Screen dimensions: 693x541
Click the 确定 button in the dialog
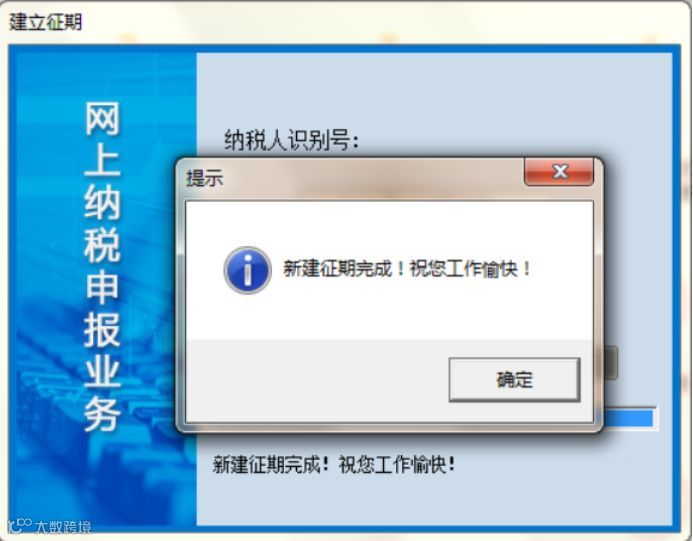514,380
